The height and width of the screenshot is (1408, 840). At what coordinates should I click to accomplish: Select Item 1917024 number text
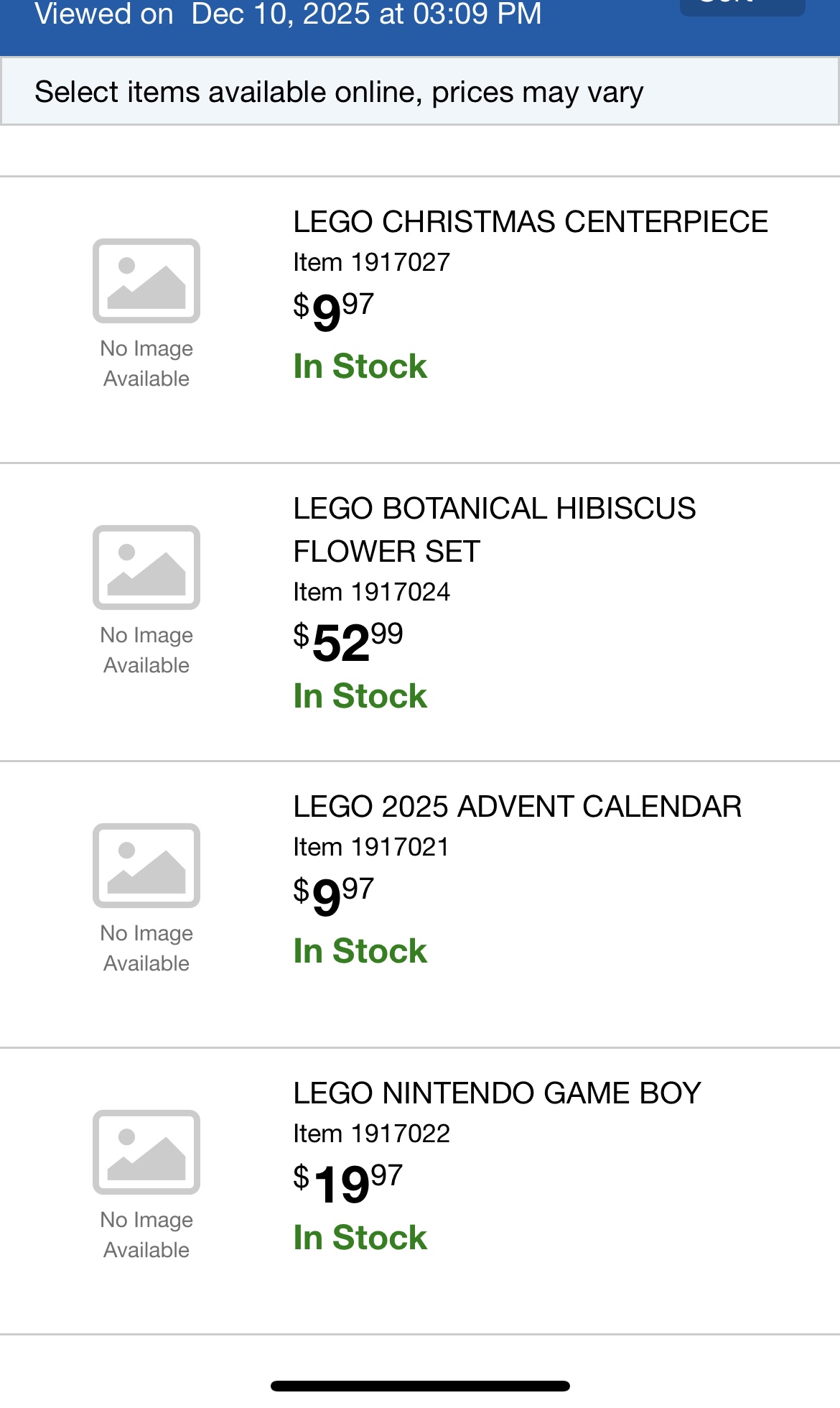pos(371,593)
